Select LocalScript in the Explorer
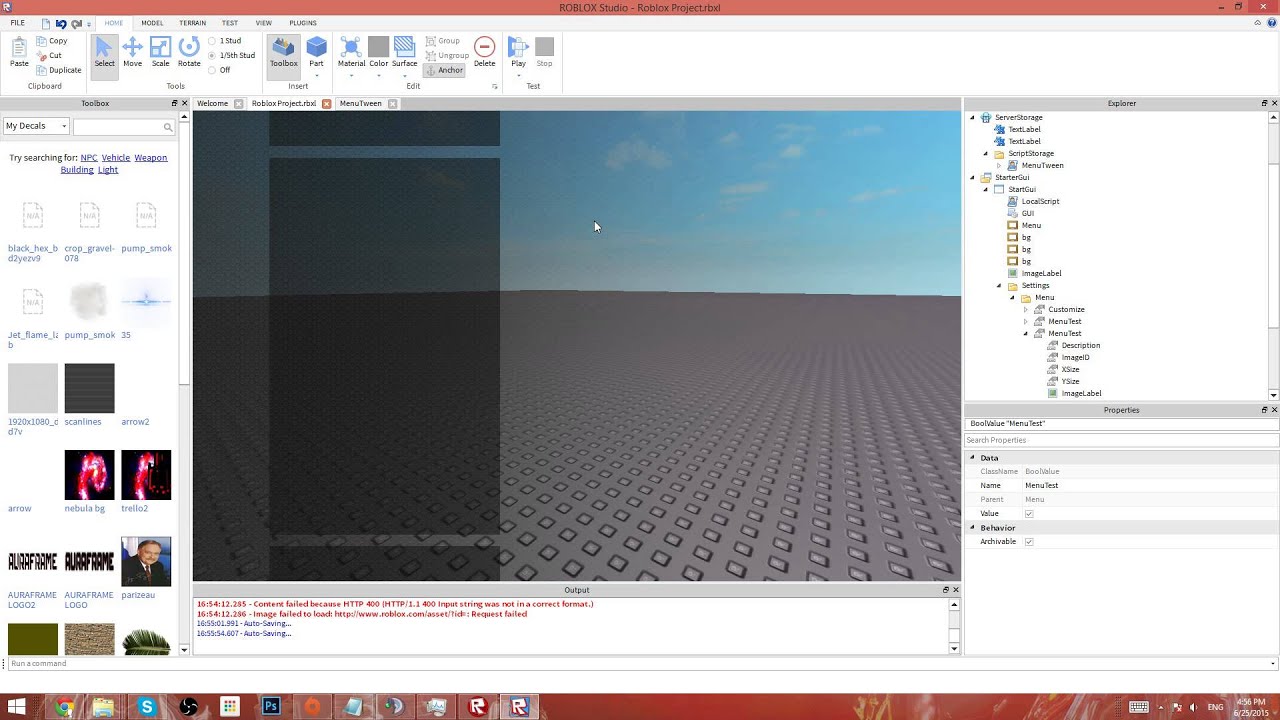Viewport: 1280px width, 720px height. pos(1040,202)
